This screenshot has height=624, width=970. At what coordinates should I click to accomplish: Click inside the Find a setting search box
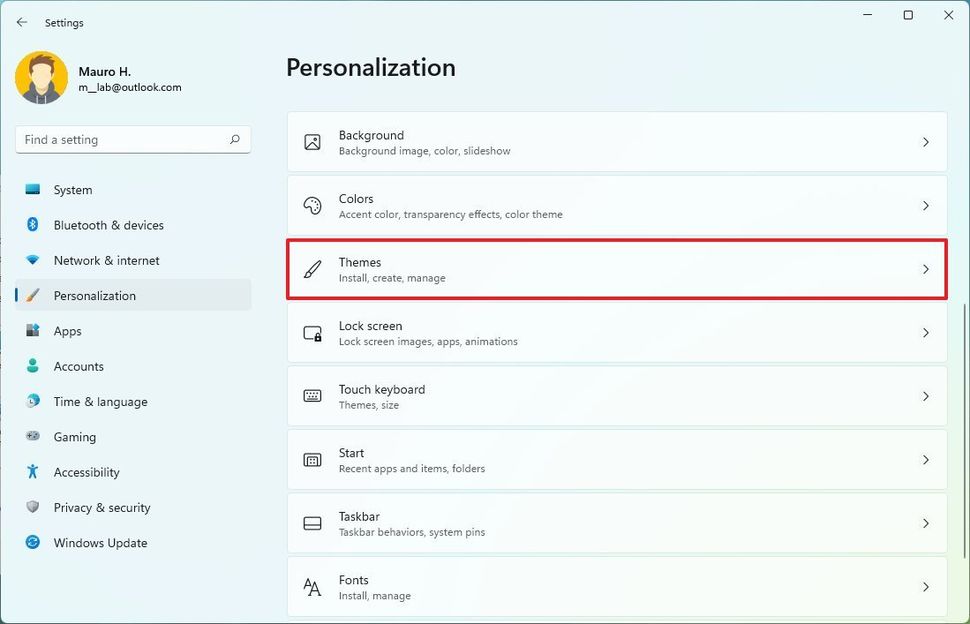(120, 139)
